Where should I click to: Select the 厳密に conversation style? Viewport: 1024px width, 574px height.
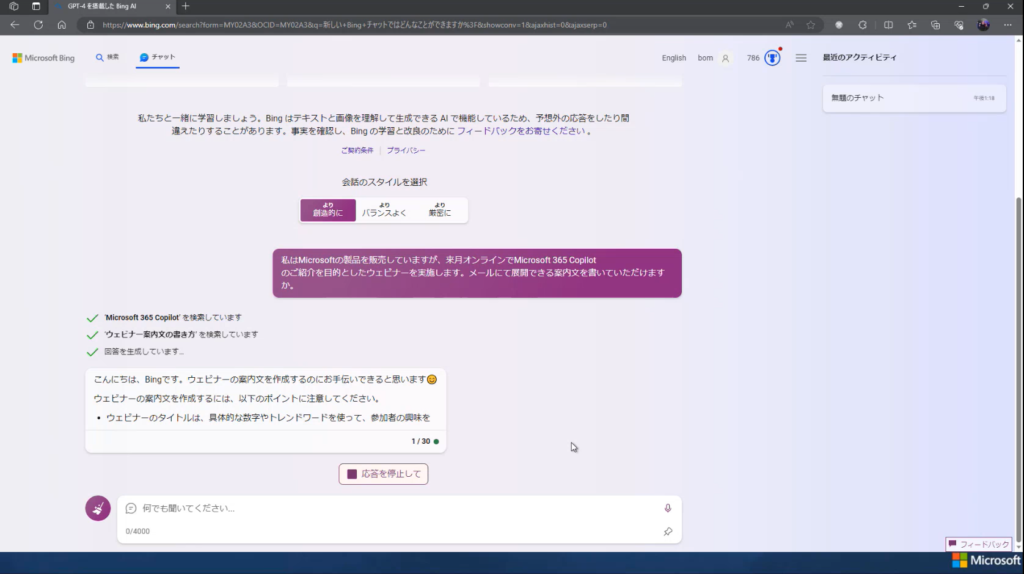pyautogui.click(x=440, y=210)
